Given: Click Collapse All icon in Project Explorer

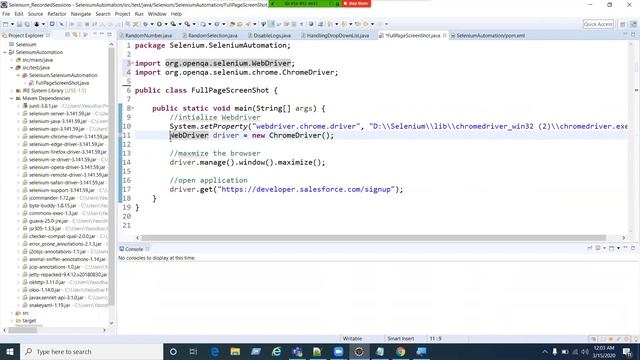Looking at the screenshot, I should (67, 35).
